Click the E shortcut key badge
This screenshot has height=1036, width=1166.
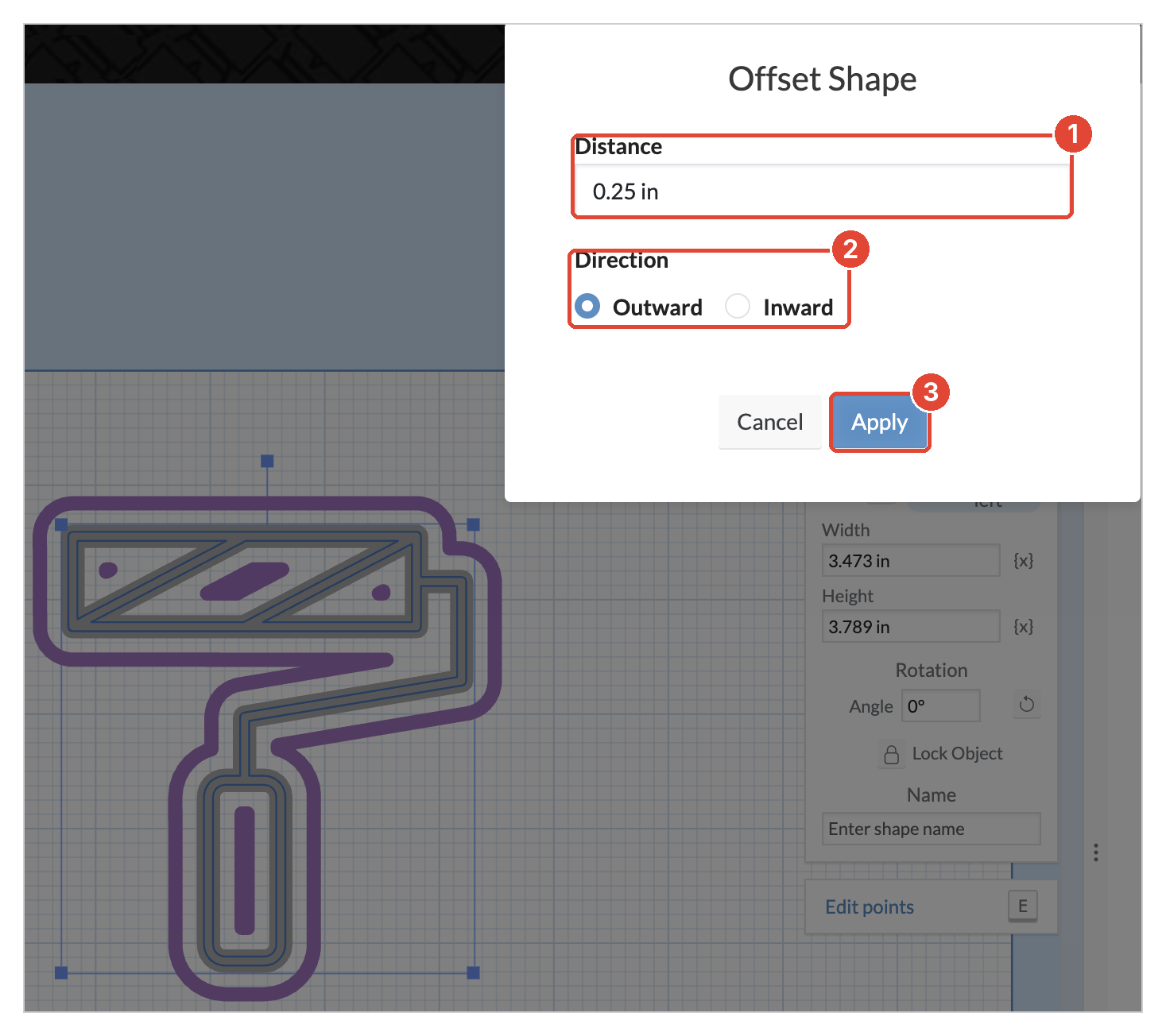1023,906
